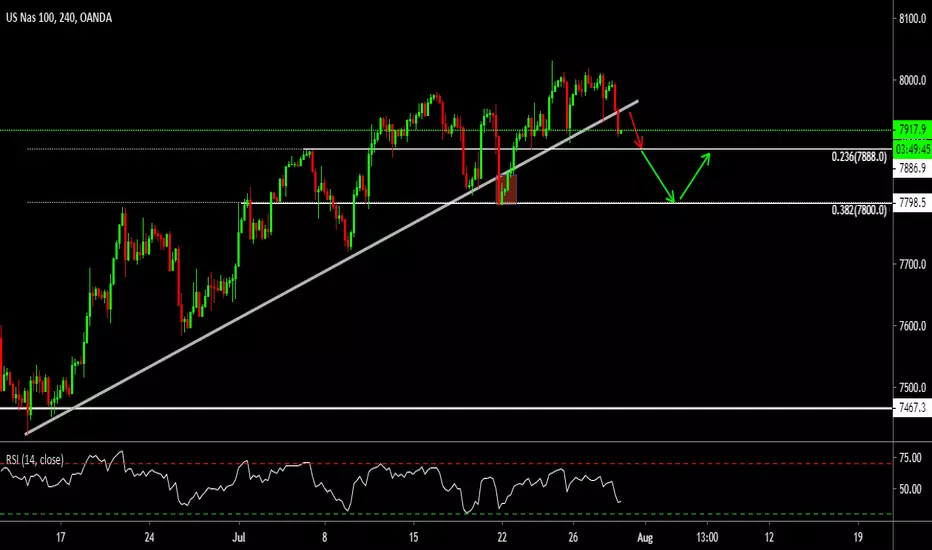This screenshot has height=550, width=932.
Task: Click the current price label 7917.9
Action: tap(912, 129)
